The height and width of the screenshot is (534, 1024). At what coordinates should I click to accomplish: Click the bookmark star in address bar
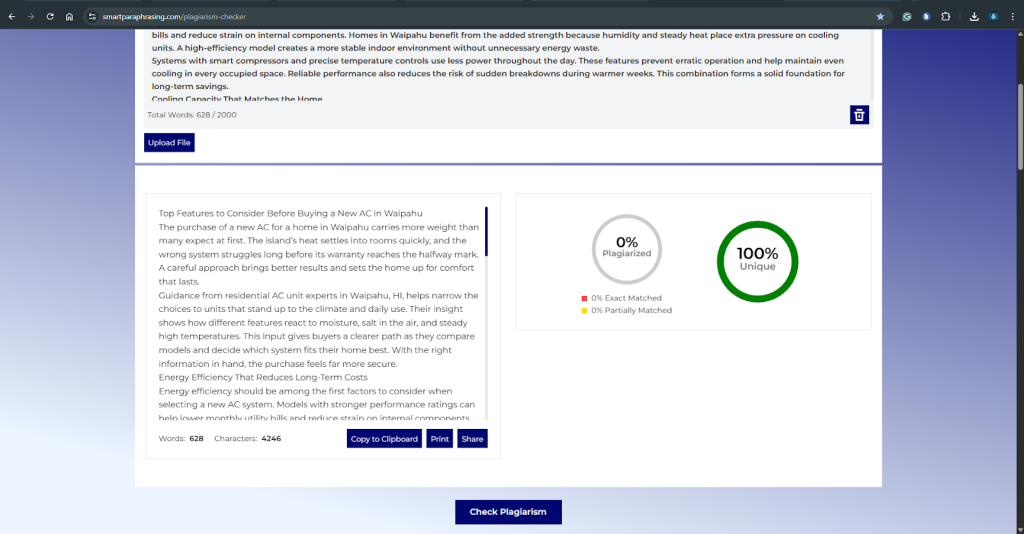click(880, 16)
